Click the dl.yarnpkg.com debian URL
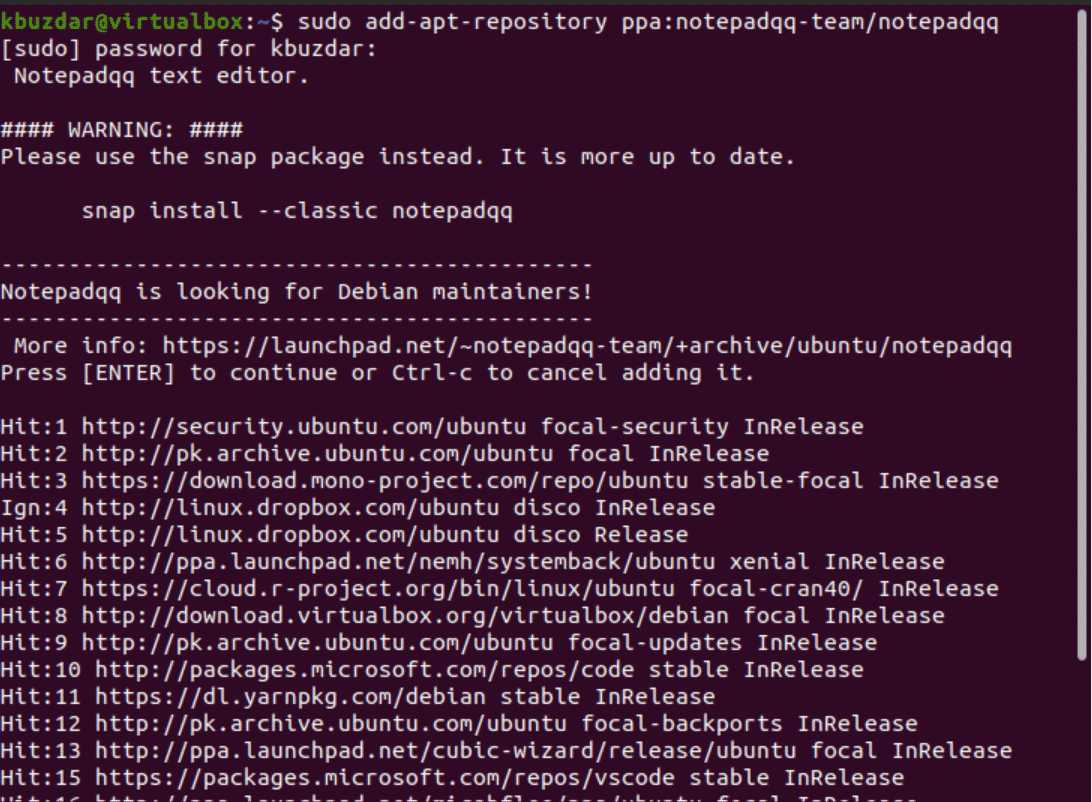1092x802 pixels. pyautogui.click(x=290, y=697)
